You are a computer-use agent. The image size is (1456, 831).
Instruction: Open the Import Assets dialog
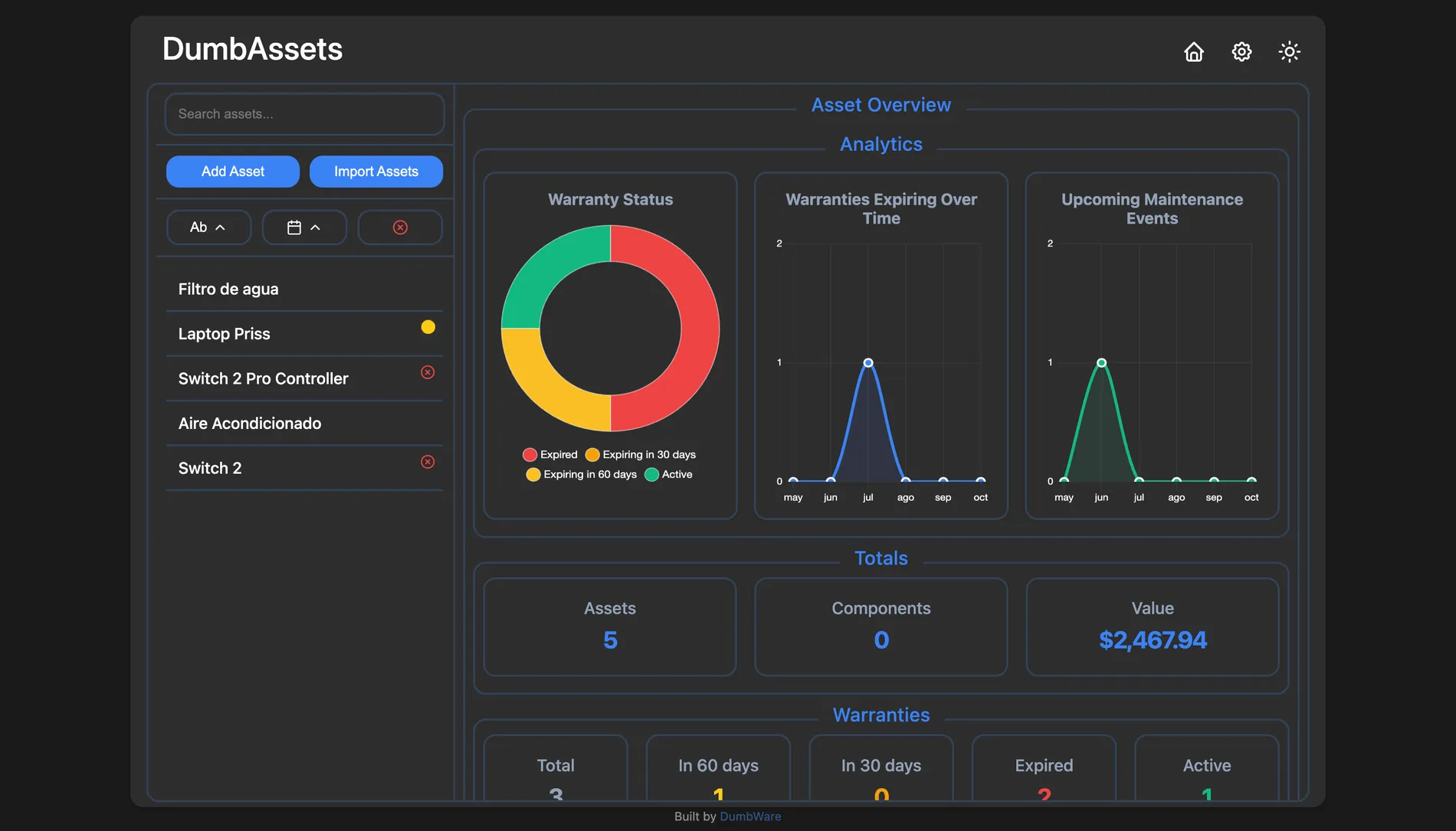[376, 172]
